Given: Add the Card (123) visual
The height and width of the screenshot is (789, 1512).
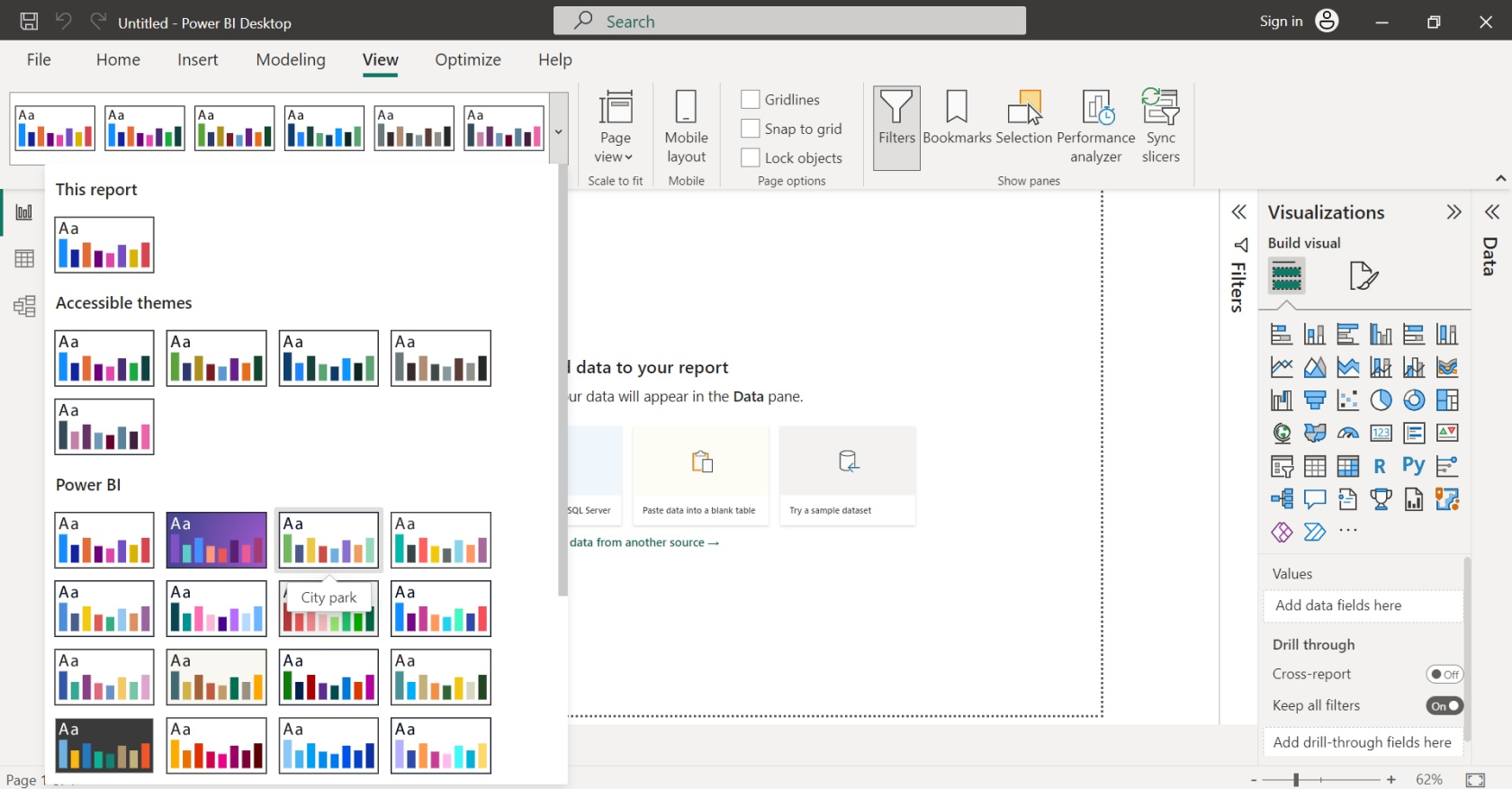Looking at the screenshot, I should (1381, 434).
